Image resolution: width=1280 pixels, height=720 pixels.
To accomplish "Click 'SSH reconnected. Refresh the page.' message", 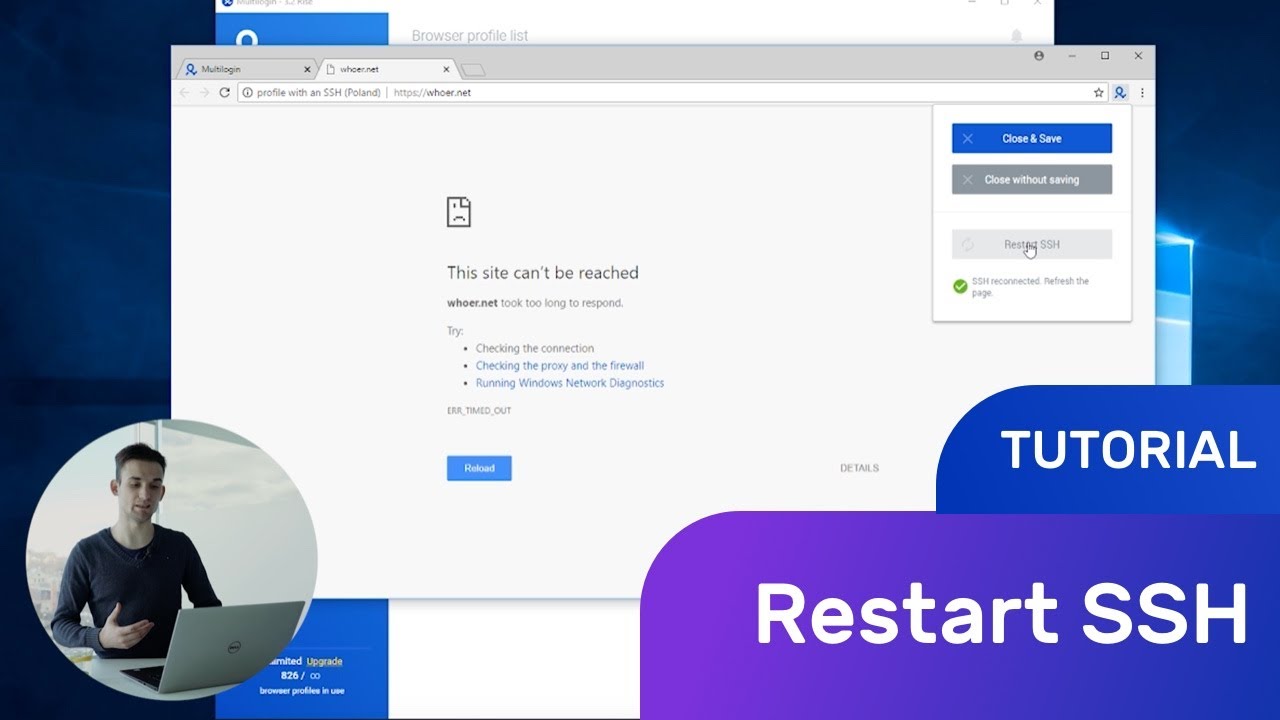I will 1030,287.
